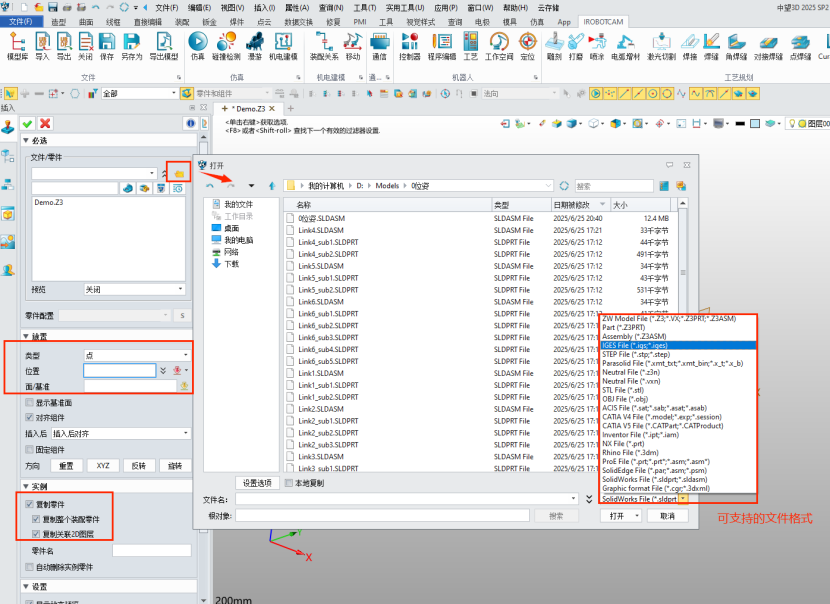Image resolution: width=830 pixels, height=604 pixels.
Task: Open the 工具(T) menu
Action: pyautogui.click(x=364, y=7)
